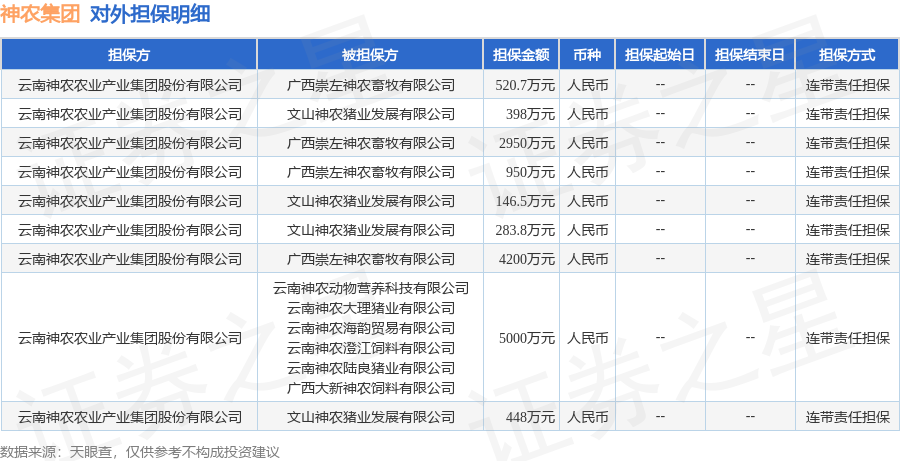The image size is (900, 461).
Task: Click 云南神农动物营养科技有限公司
Action: point(371,288)
